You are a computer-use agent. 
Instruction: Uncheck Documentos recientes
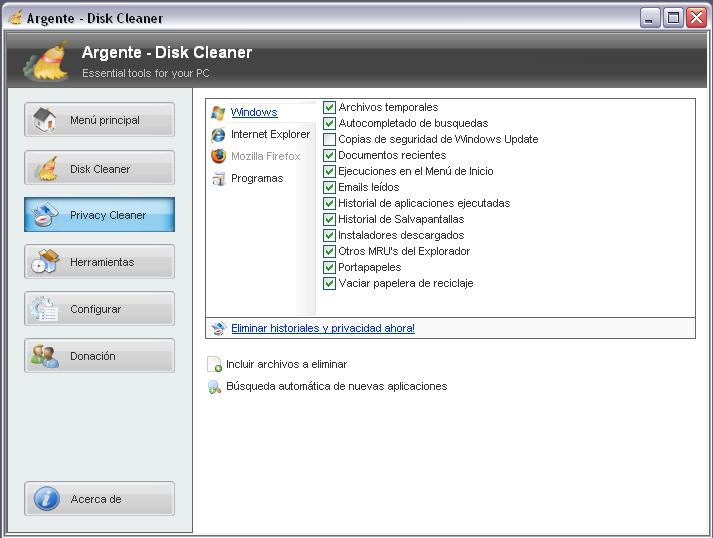(x=329, y=155)
